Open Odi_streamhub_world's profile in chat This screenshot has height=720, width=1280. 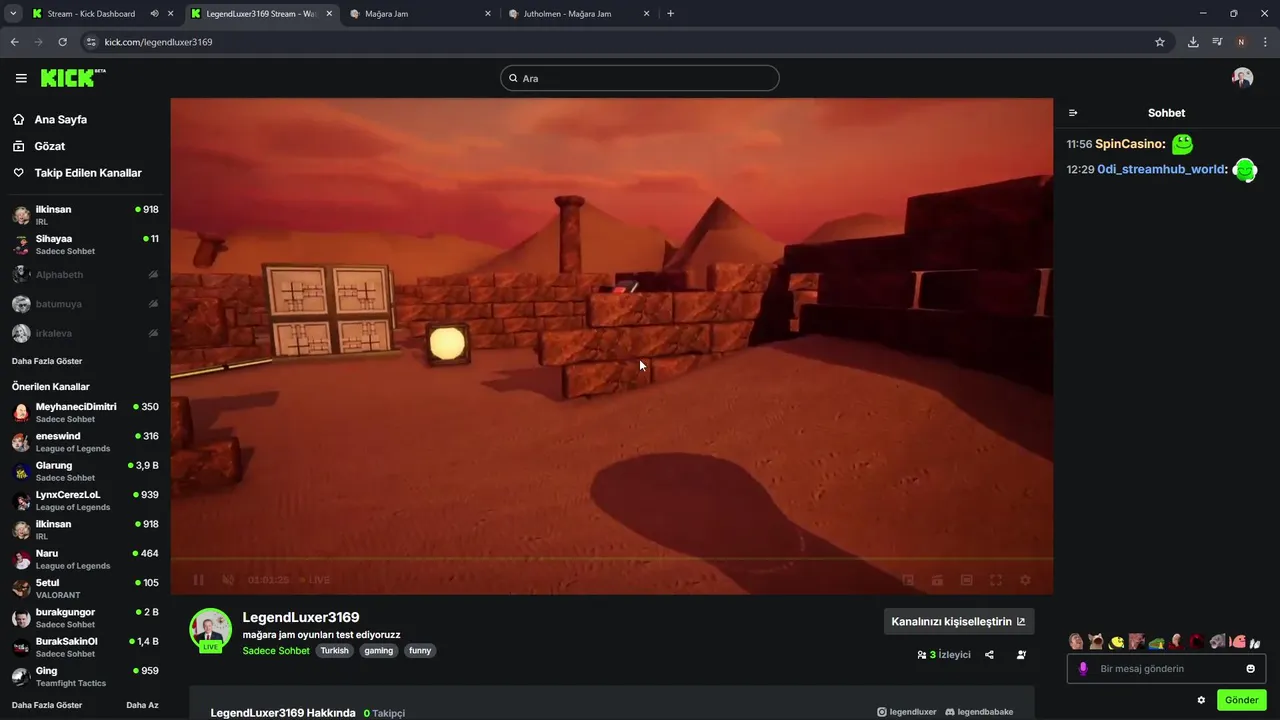coord(1160,169)
